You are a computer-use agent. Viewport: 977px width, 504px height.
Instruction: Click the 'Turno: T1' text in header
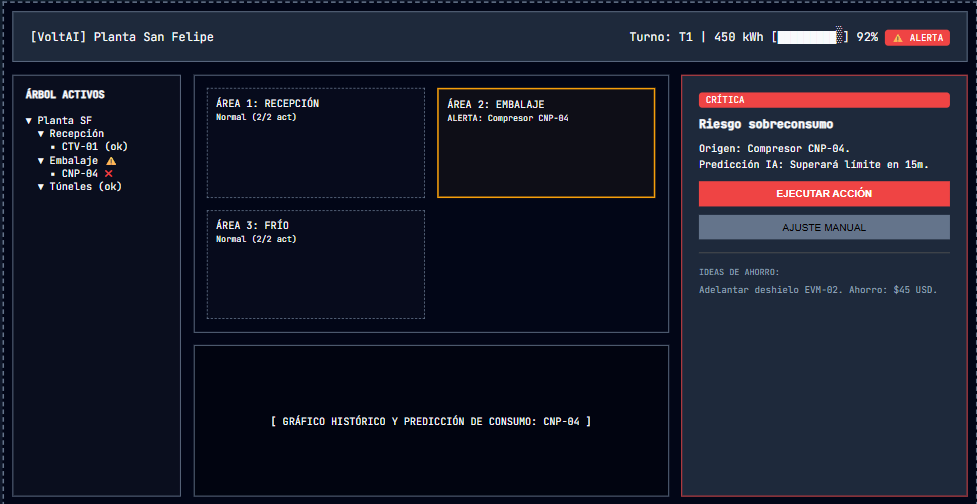click(660, 37)
